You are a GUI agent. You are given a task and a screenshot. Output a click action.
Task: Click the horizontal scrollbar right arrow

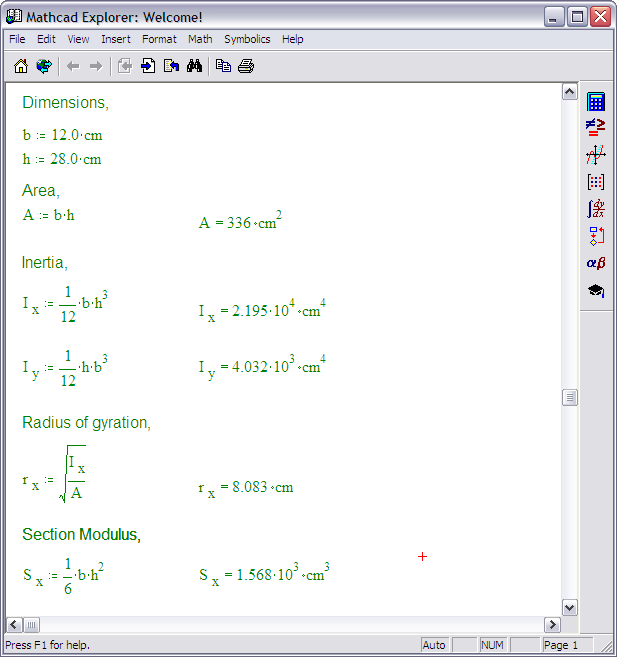click(552, 625)
